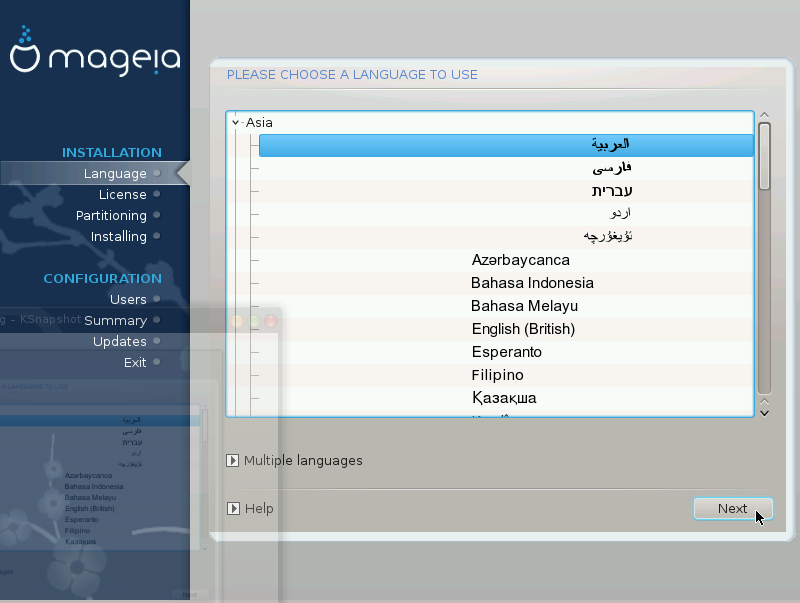This screenshot has height=603, width=800.
Task: Collapse the Asia tree node
Action: point(235,122)
